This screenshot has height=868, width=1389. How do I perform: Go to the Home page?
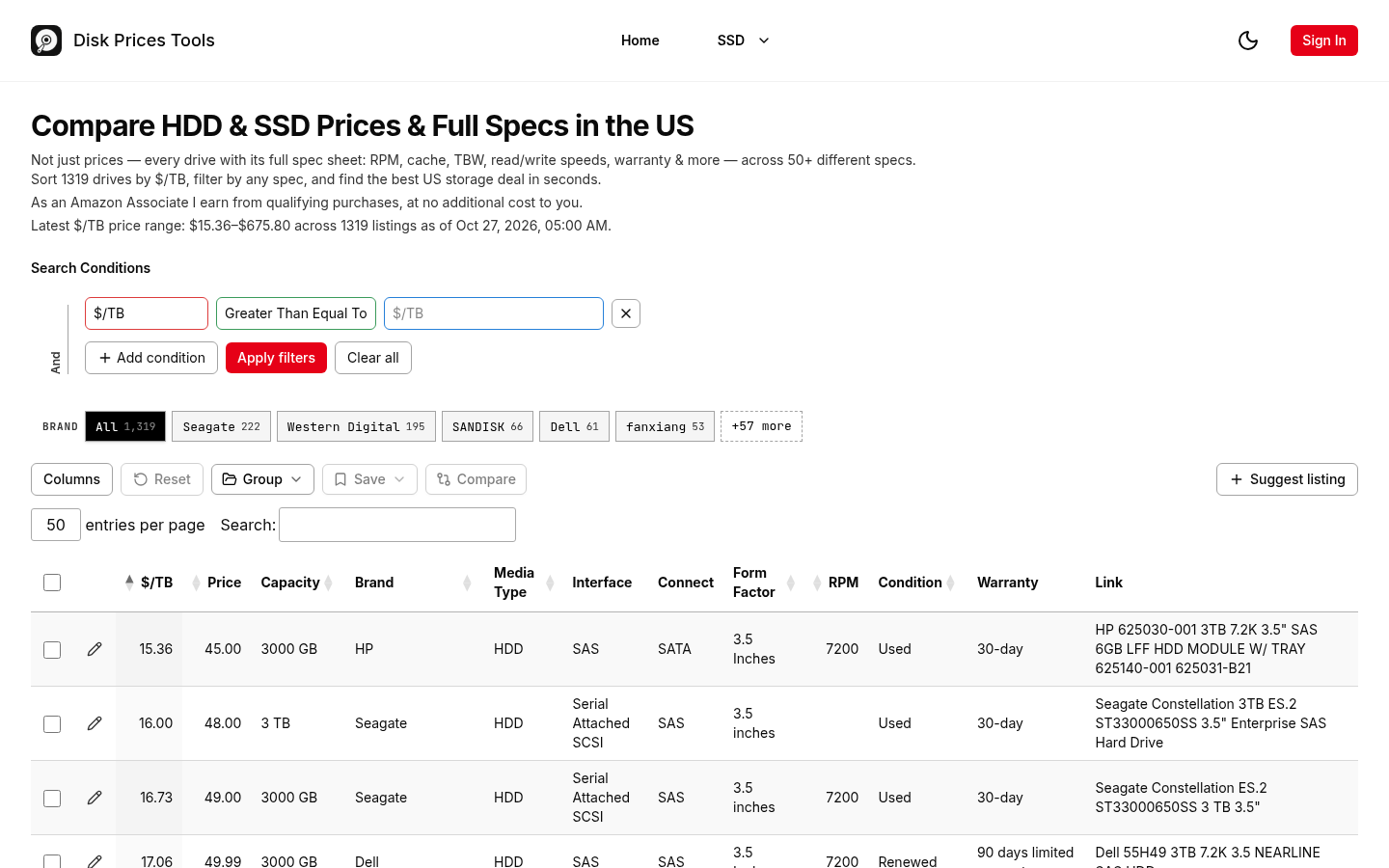[640, 41]
